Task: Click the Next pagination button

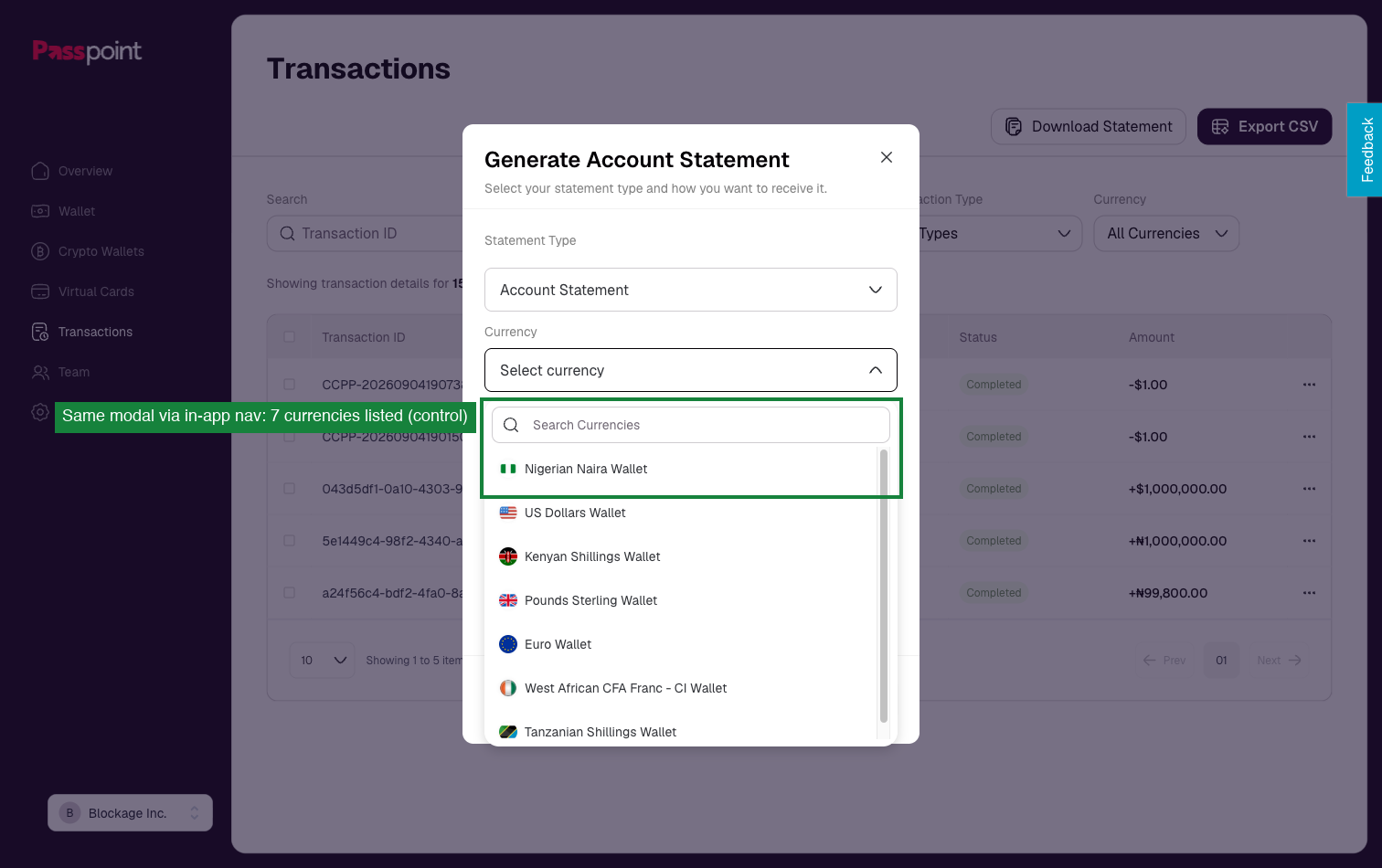Action: [x=1279, y=660]
